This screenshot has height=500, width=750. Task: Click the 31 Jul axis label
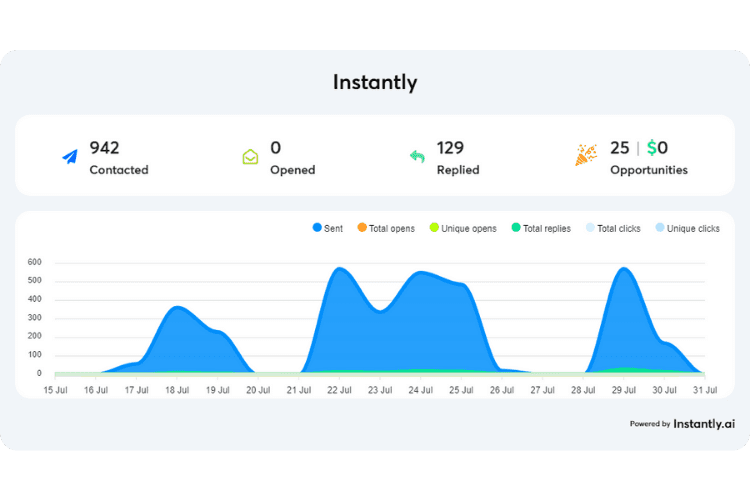(x=705, y=390)
